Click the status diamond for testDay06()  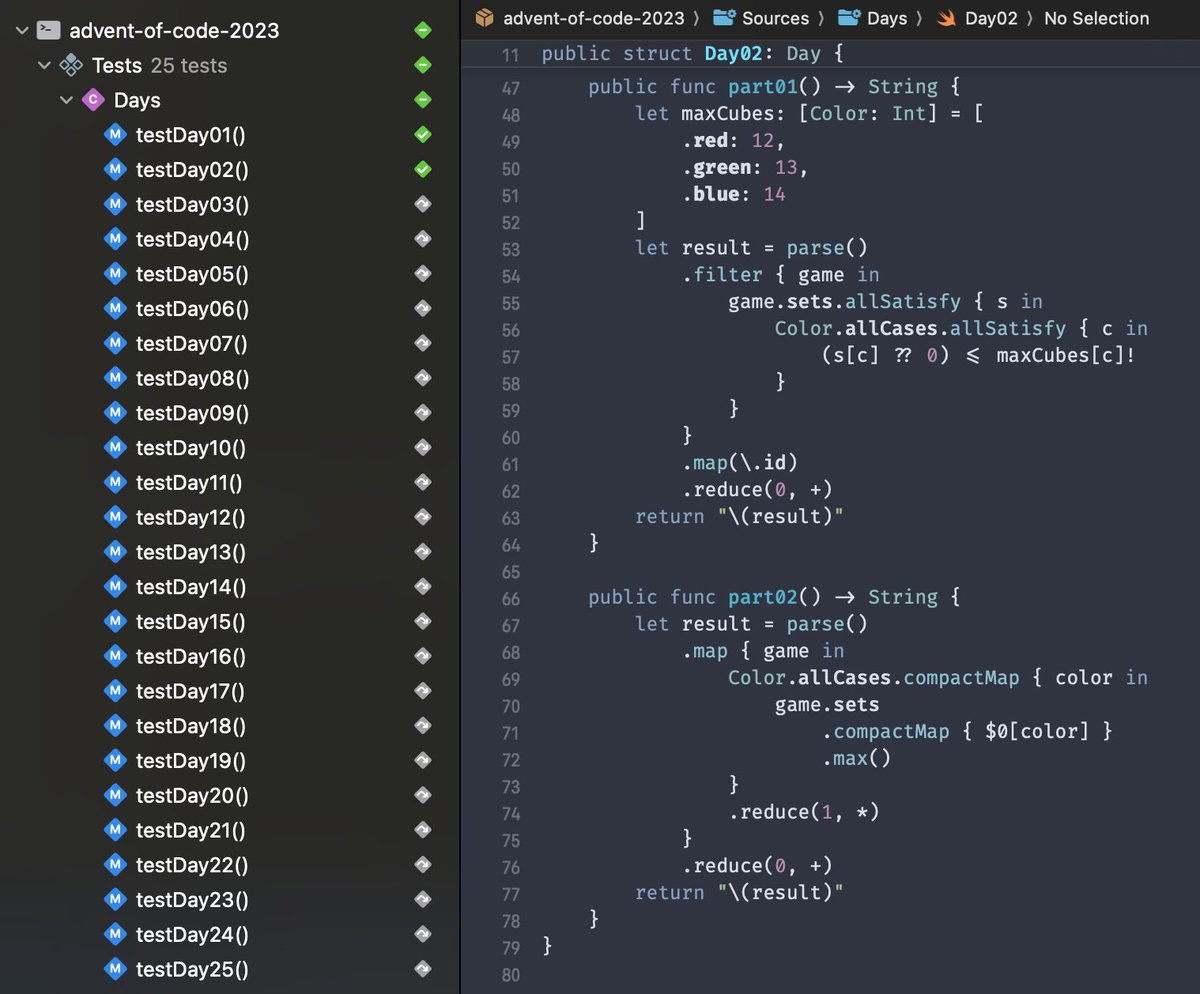[423, 309]
